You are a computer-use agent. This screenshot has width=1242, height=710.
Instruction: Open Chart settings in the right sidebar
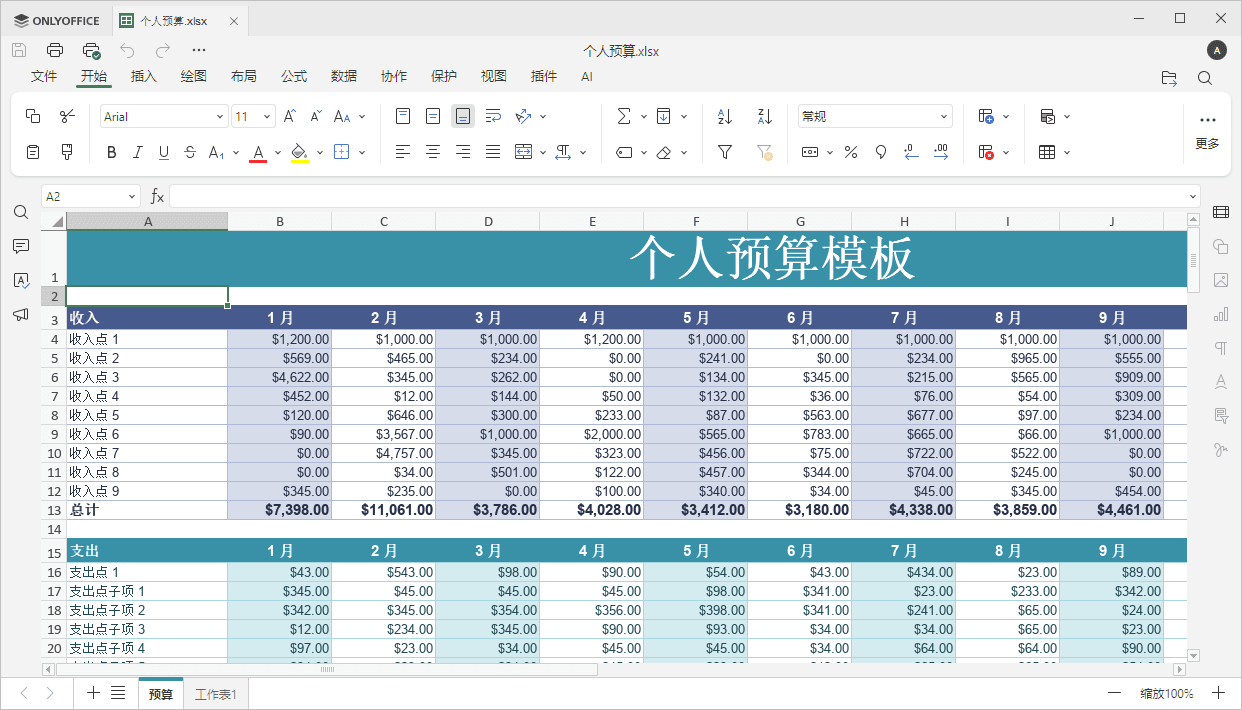pos(1220,313)
